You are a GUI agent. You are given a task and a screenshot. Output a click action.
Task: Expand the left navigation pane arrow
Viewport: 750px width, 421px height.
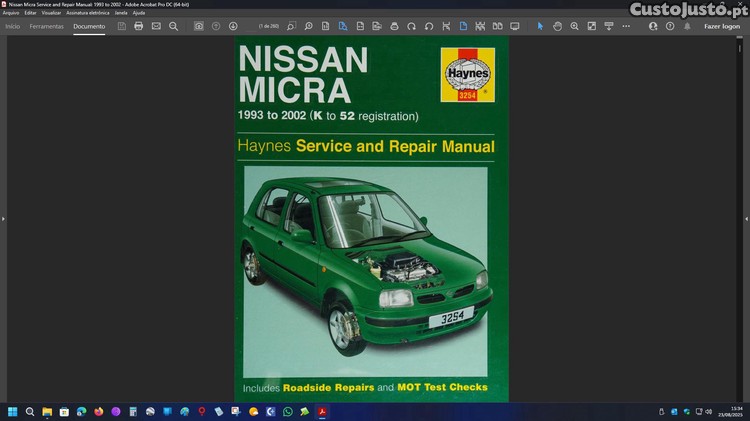[x=4, y=218]
